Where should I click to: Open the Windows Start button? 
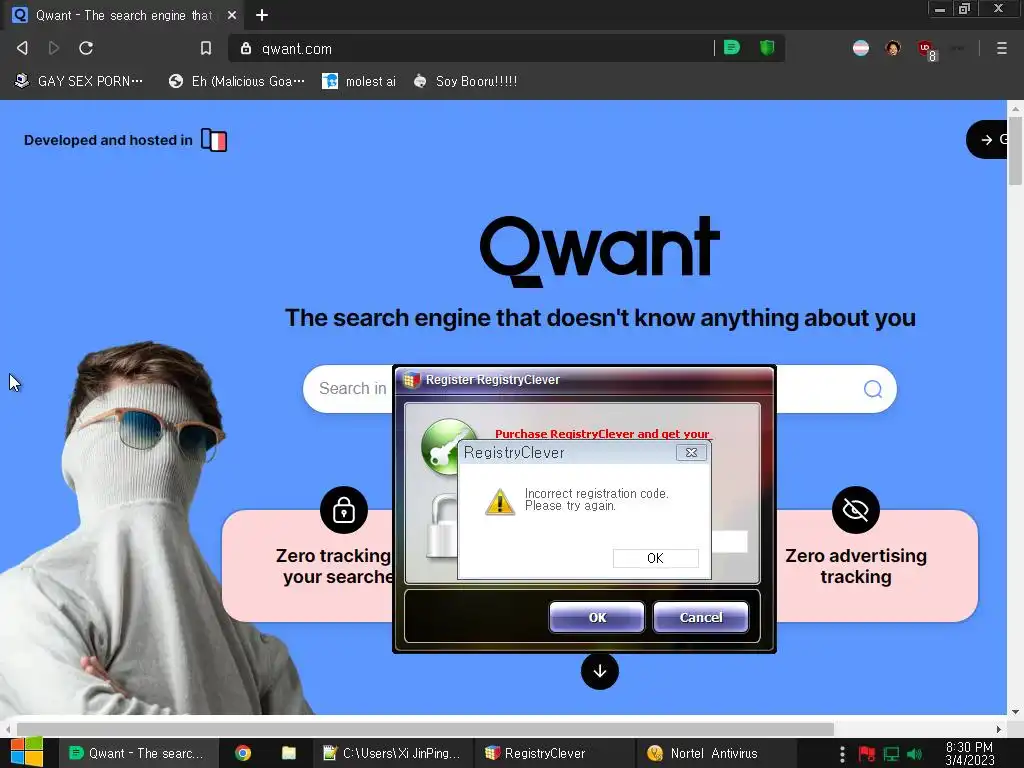[x=26, y=752]
